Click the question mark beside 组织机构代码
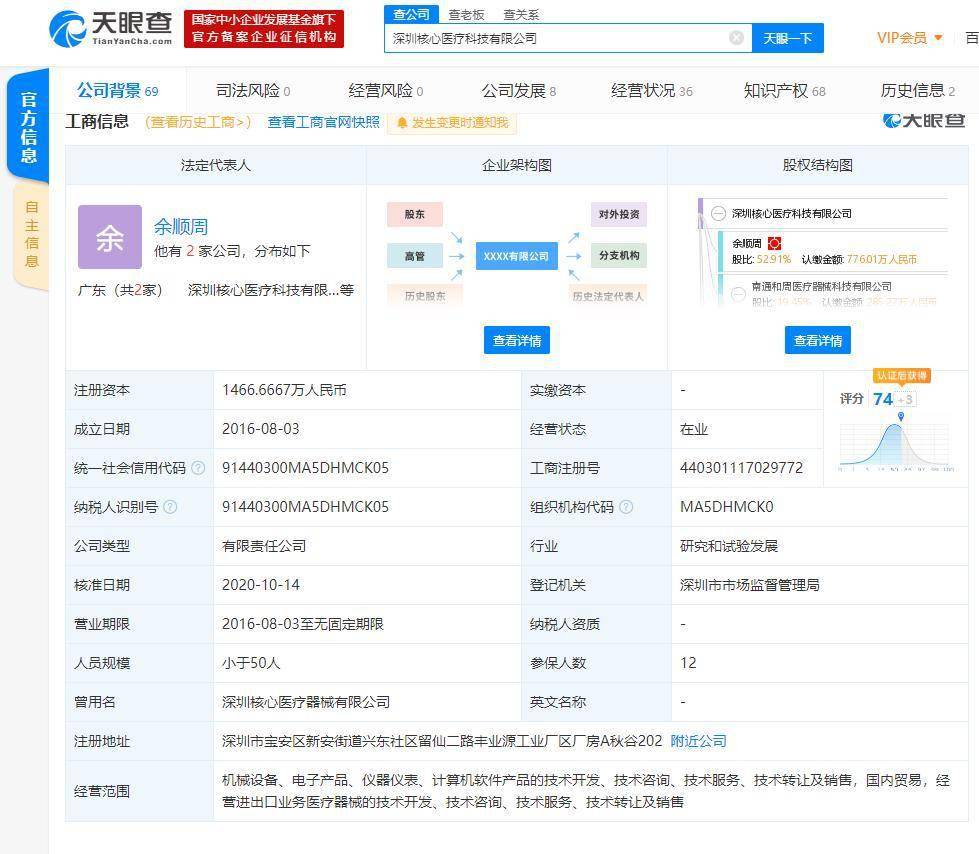 click(x=625, y=506)
